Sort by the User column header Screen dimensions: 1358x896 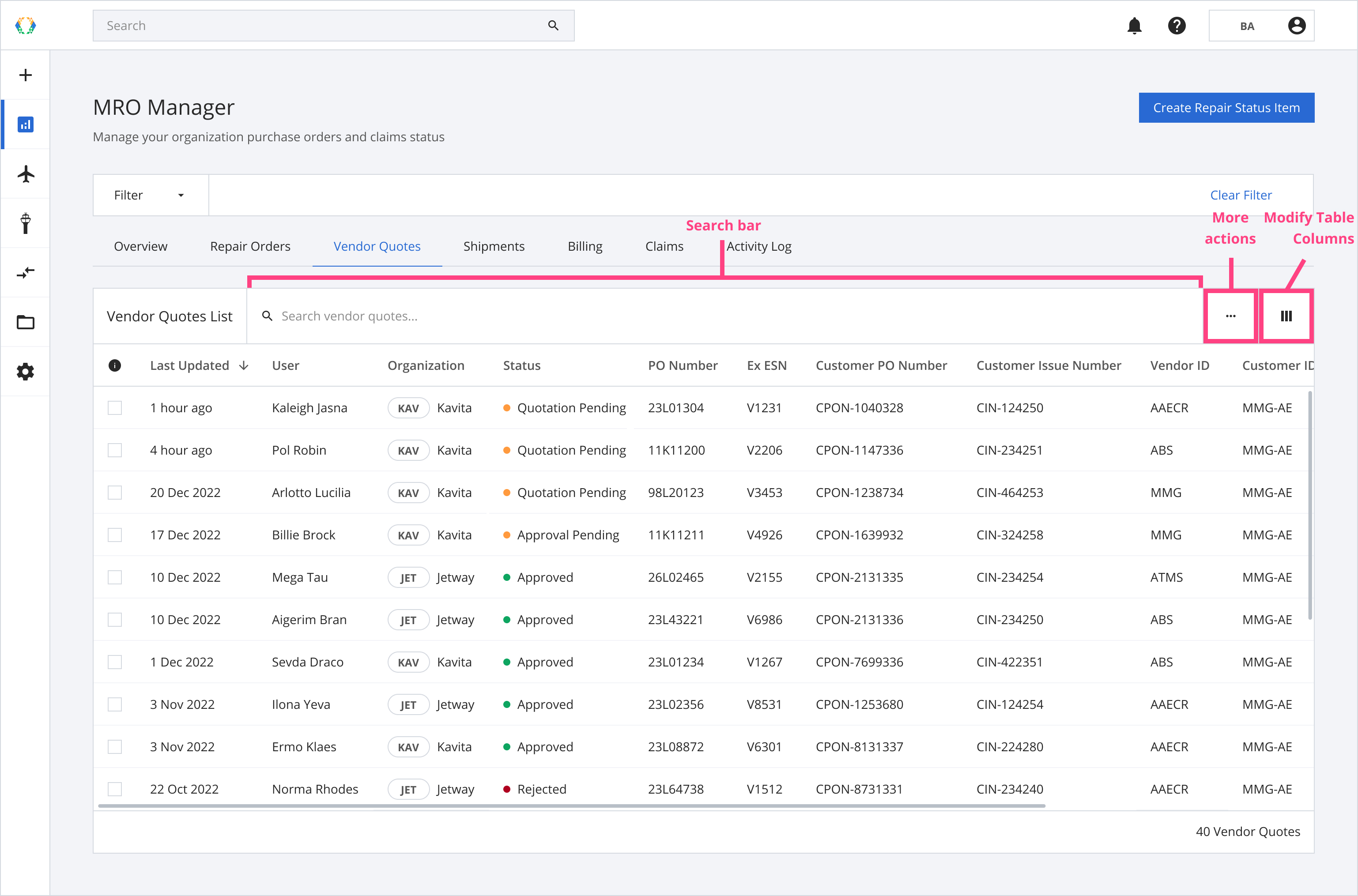point(285,366)
